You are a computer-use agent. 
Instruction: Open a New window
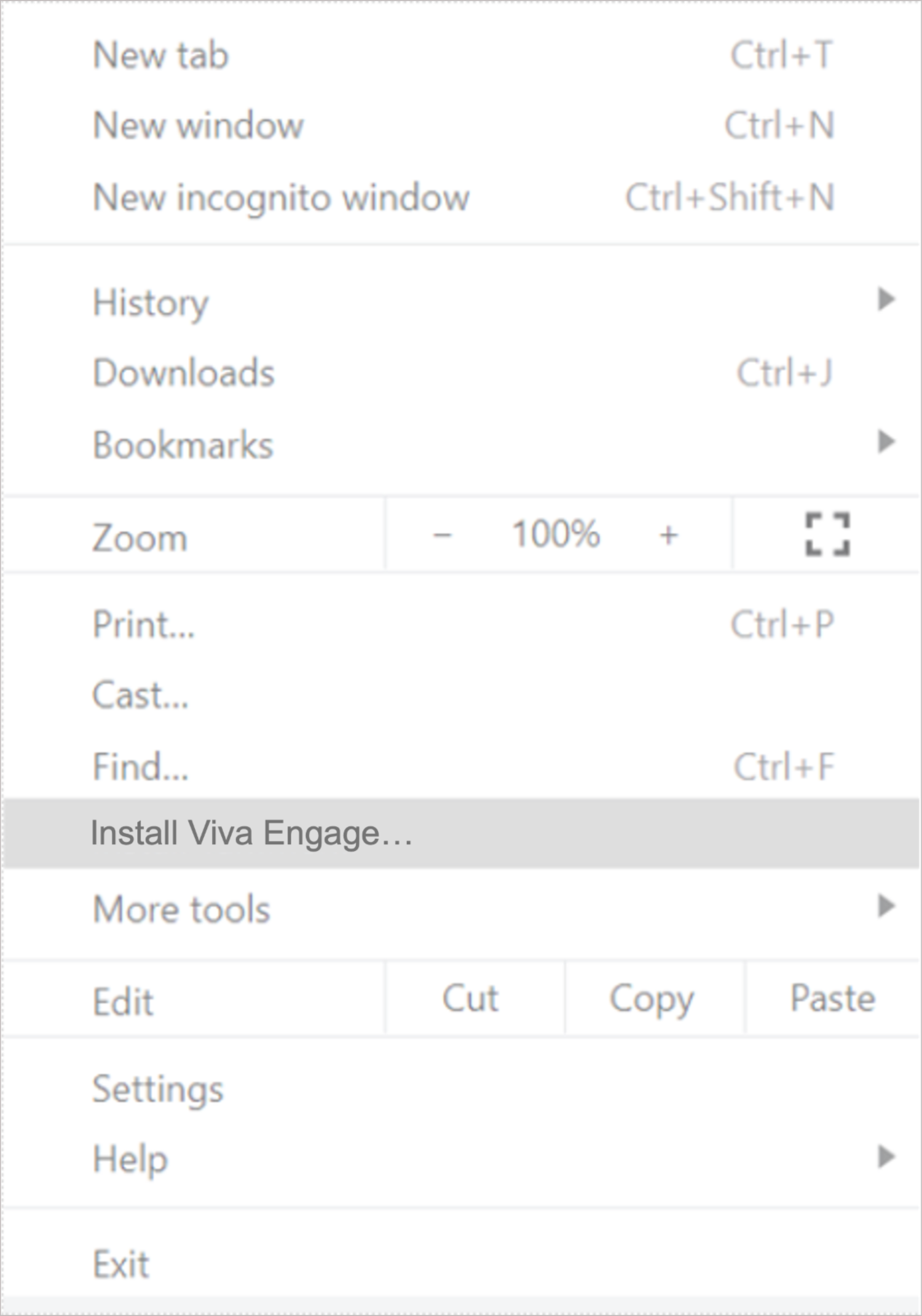(197, 125)
